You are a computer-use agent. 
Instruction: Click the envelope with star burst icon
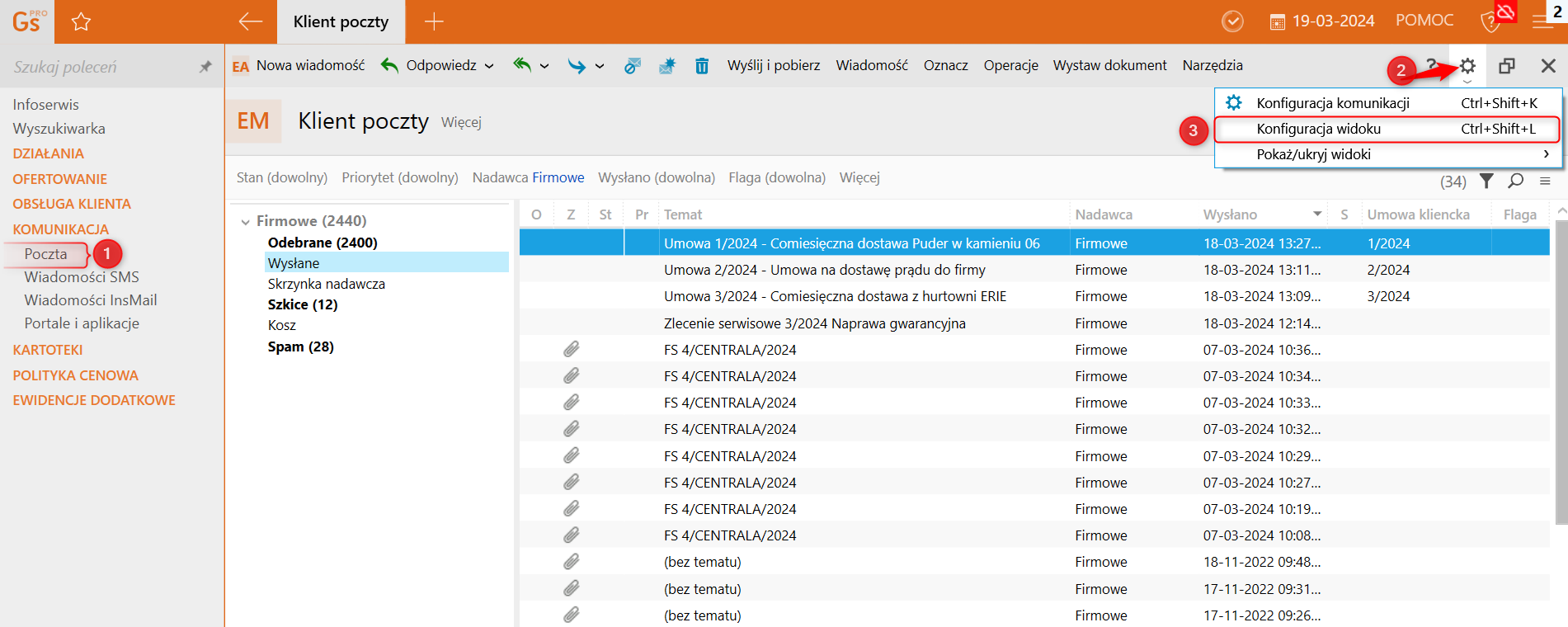tap(666, 66)
